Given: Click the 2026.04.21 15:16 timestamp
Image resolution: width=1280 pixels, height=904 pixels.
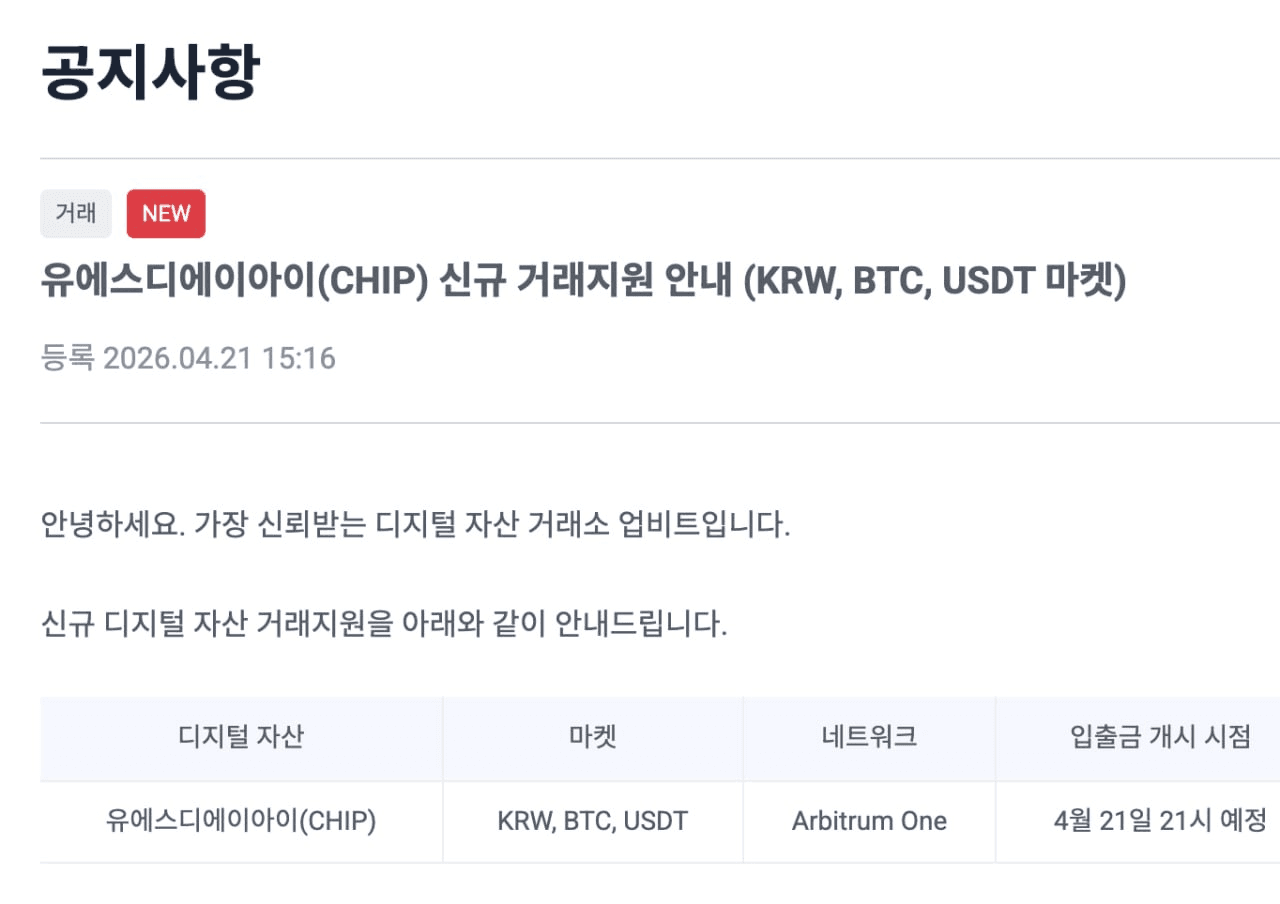Looking at the screenshot, I should pyautogui.click(x=219, y=358).
